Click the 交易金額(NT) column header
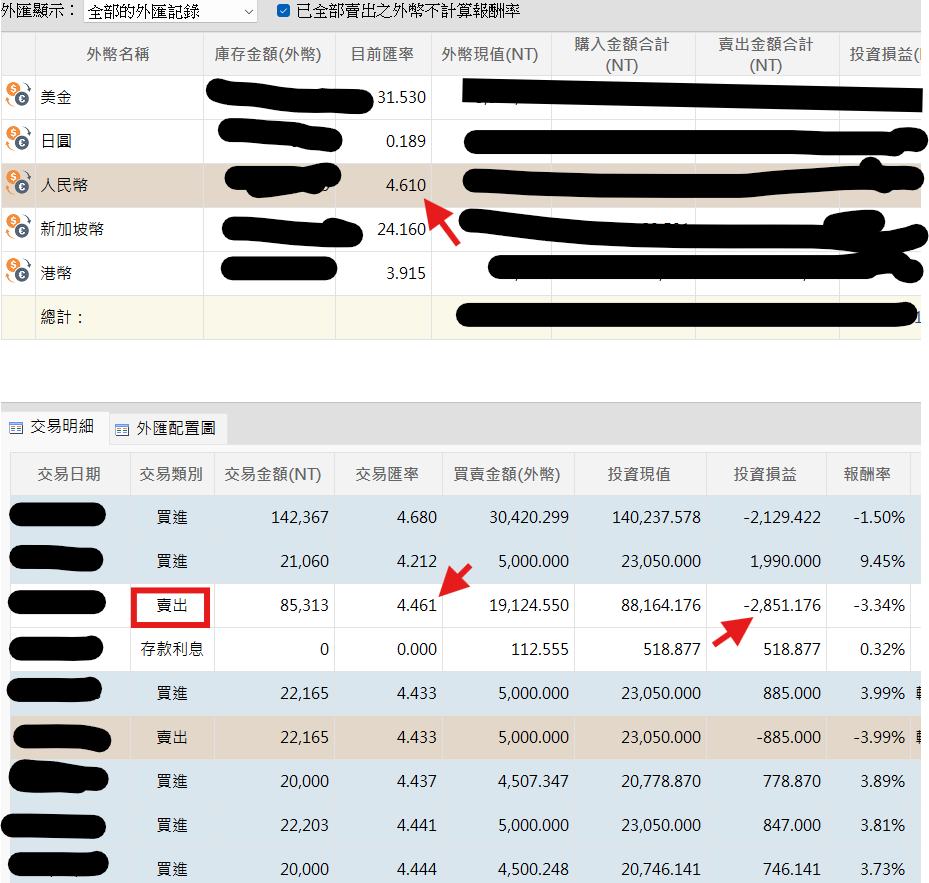This screenshot has height=883, width=929. [274, 474]
